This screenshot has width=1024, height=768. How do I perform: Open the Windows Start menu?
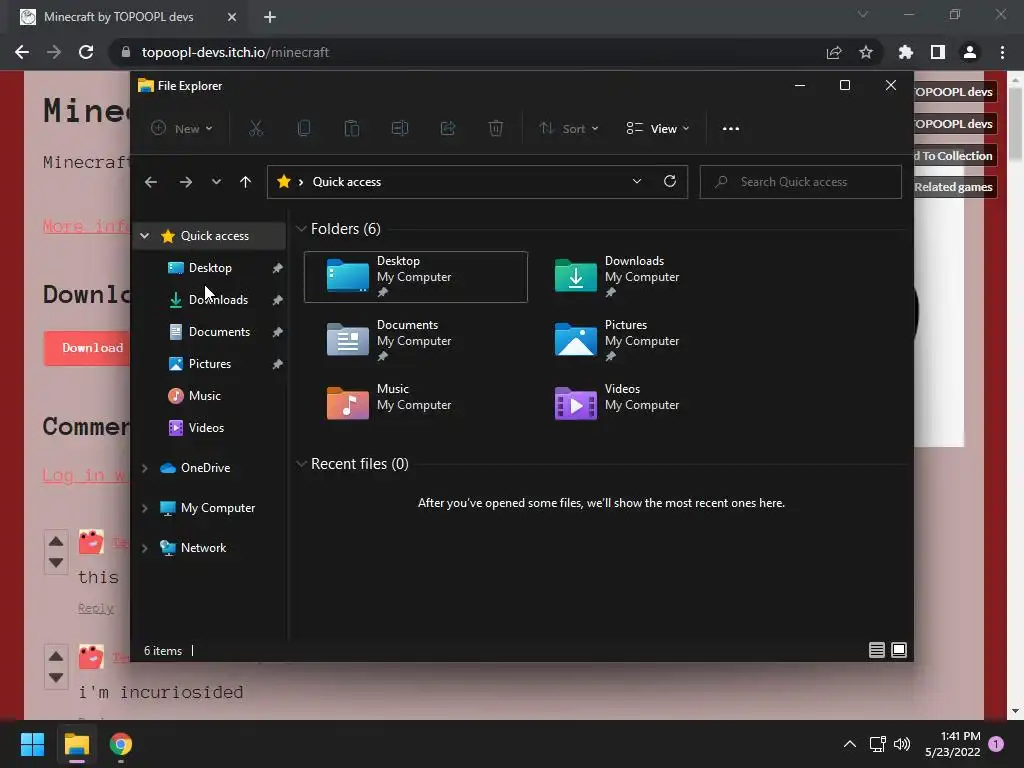tap(32, 744)
